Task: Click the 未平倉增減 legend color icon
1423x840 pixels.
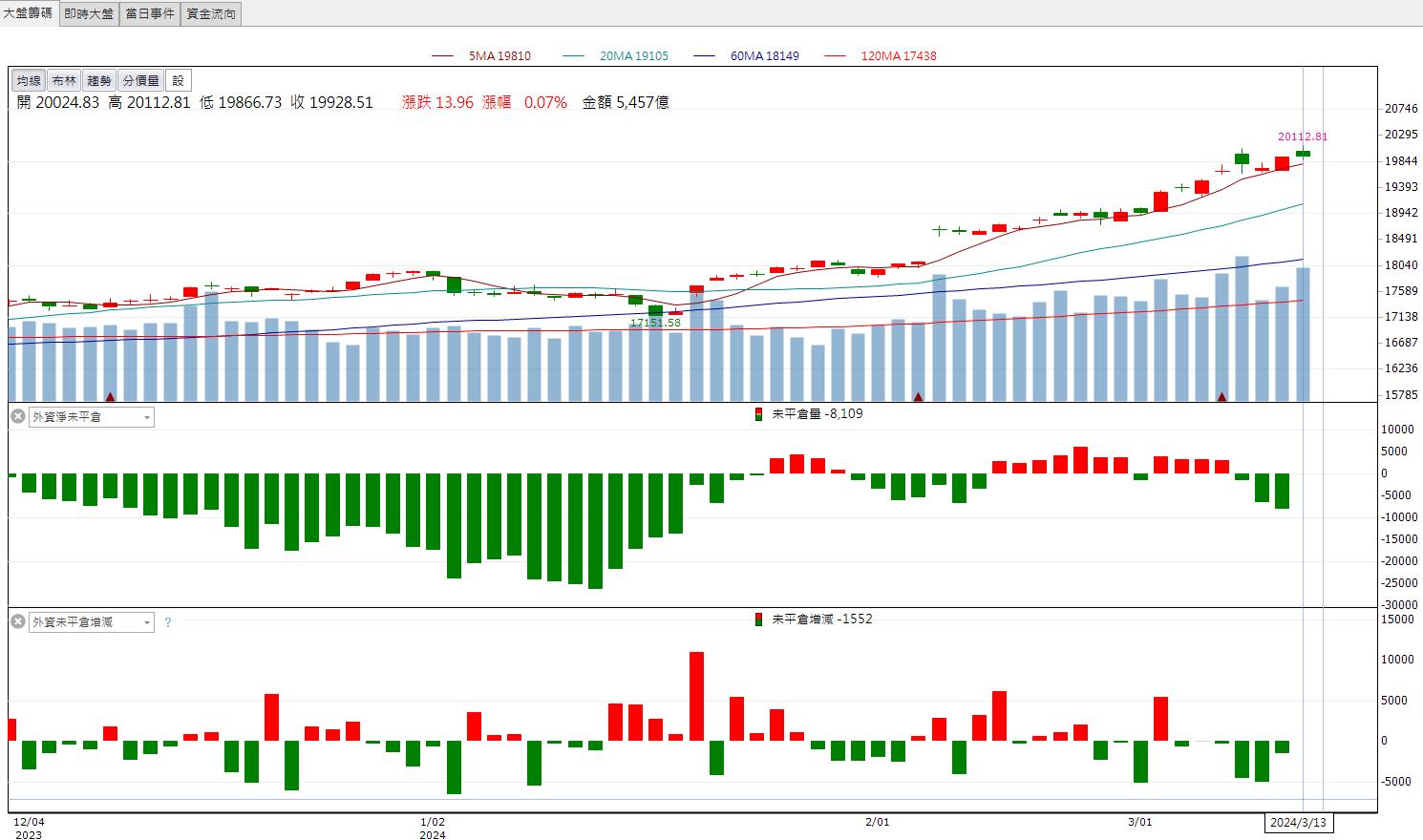Action: click(758, 619)
